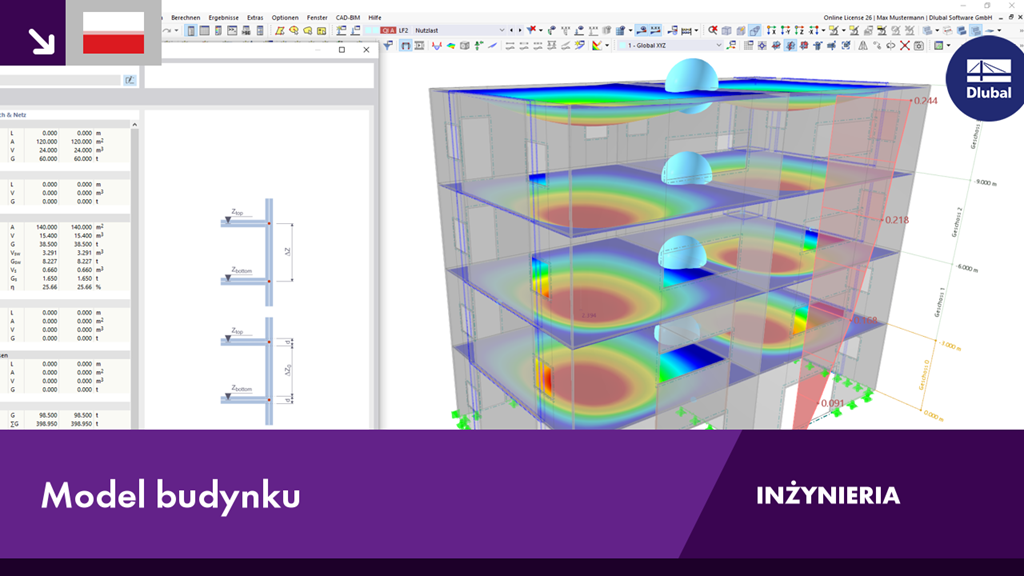Image resolution: width=1024 pixels, height=576 pixels.
Task: Click the dialog name input field
Action: (60, 80)
